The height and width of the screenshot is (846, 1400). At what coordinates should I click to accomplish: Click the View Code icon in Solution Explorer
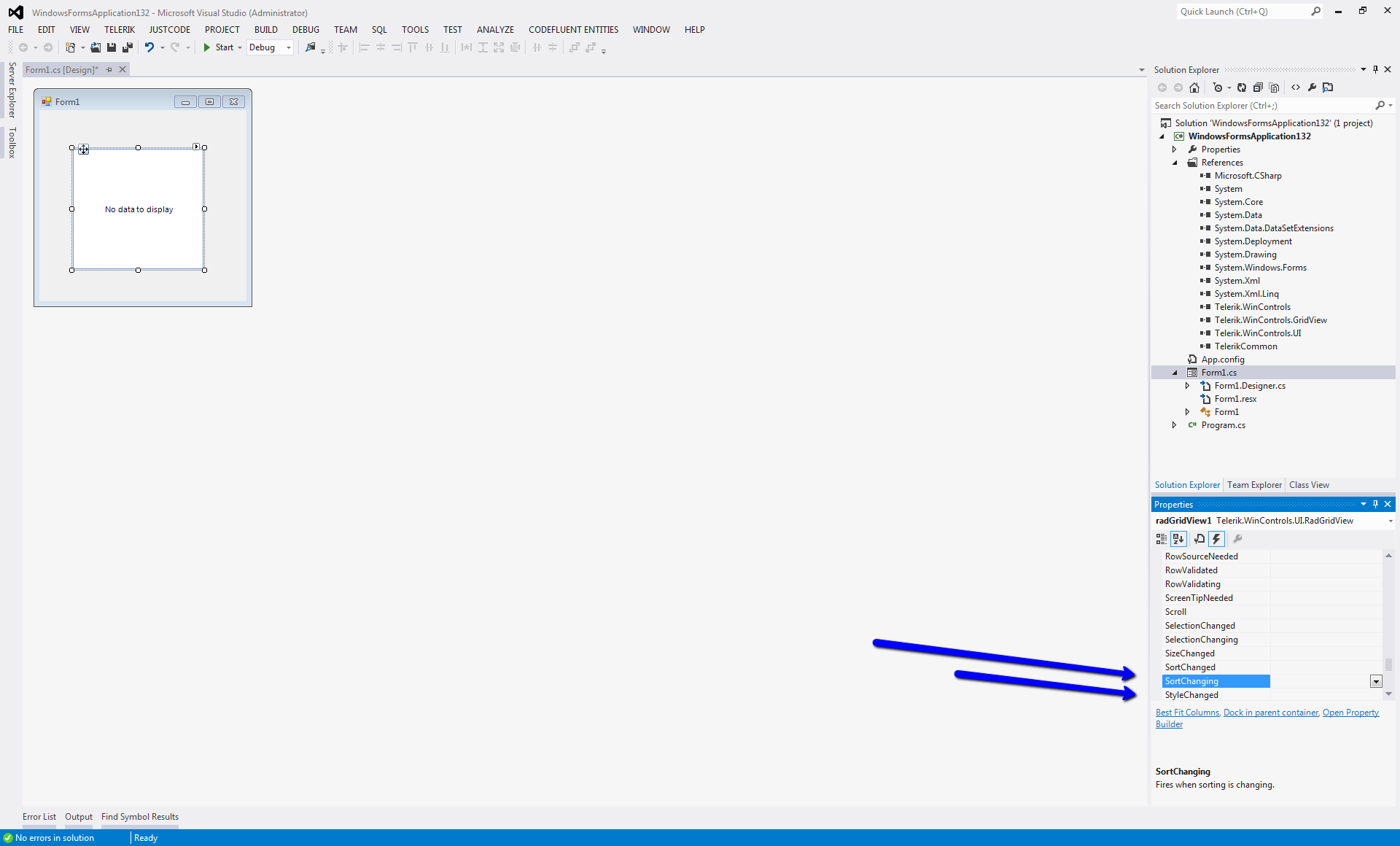pos(1296,88)
